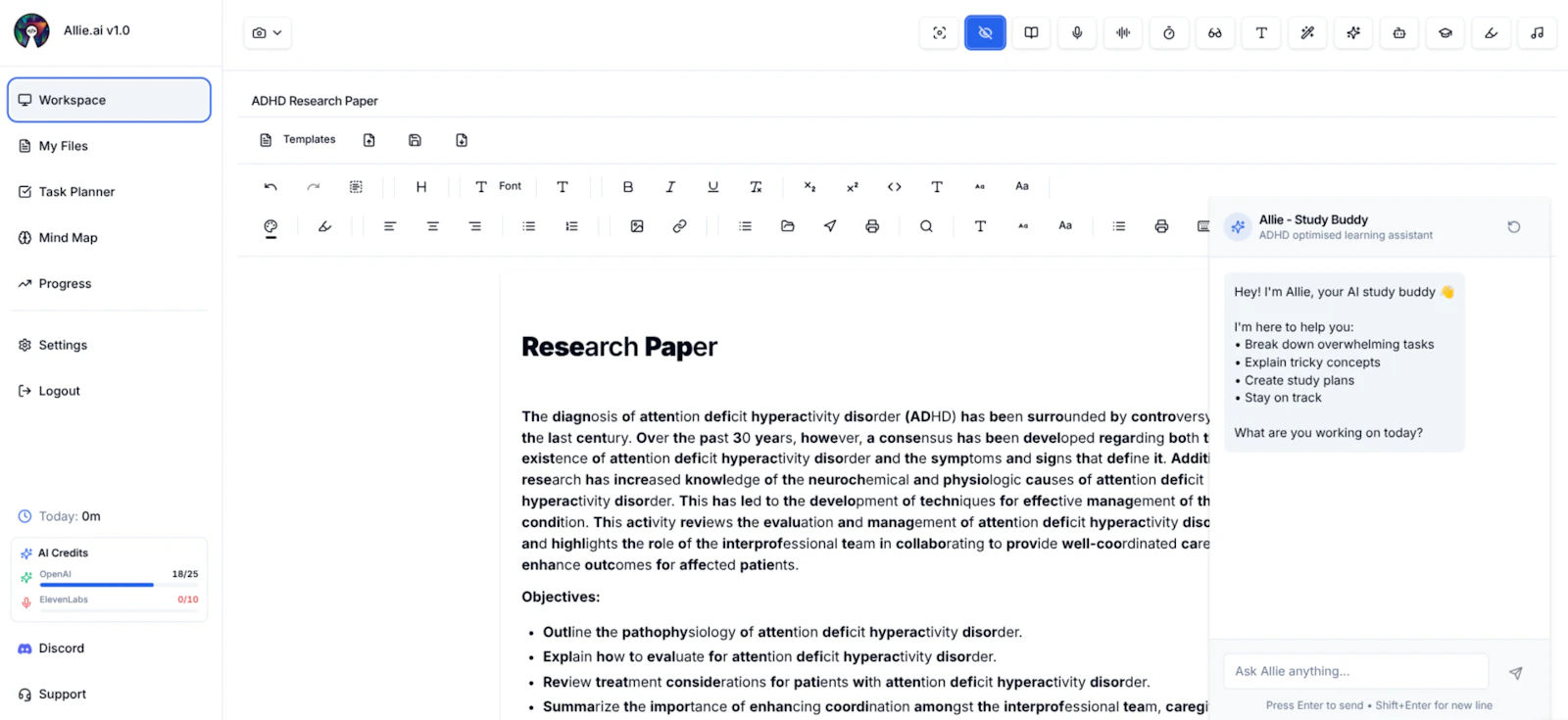
Task: Center align the text
Action: [x=432, y=226]
